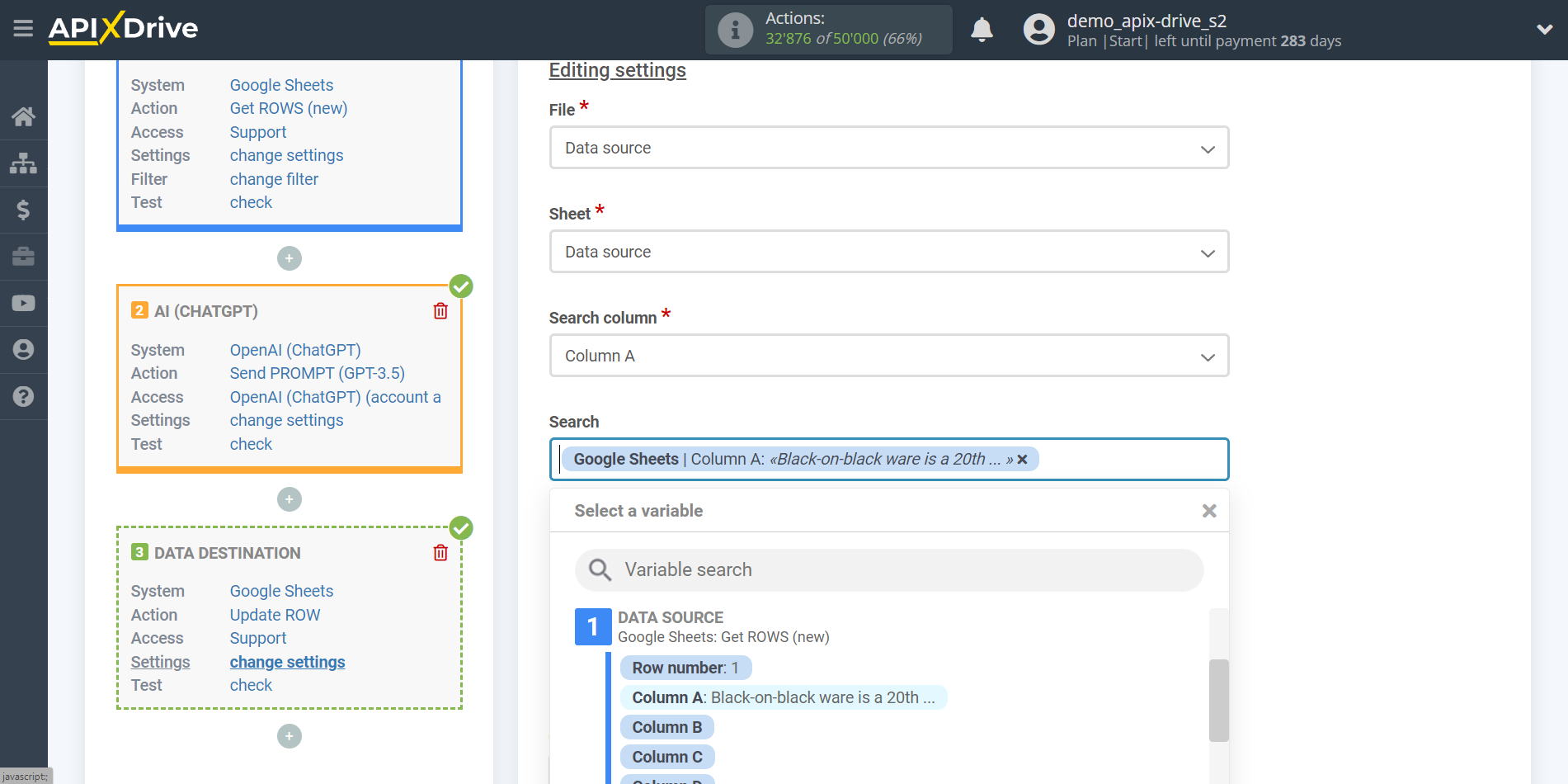Select the Column B variable
The width and height of the screenshot is (1568, 784).
[x=667, y=727]
